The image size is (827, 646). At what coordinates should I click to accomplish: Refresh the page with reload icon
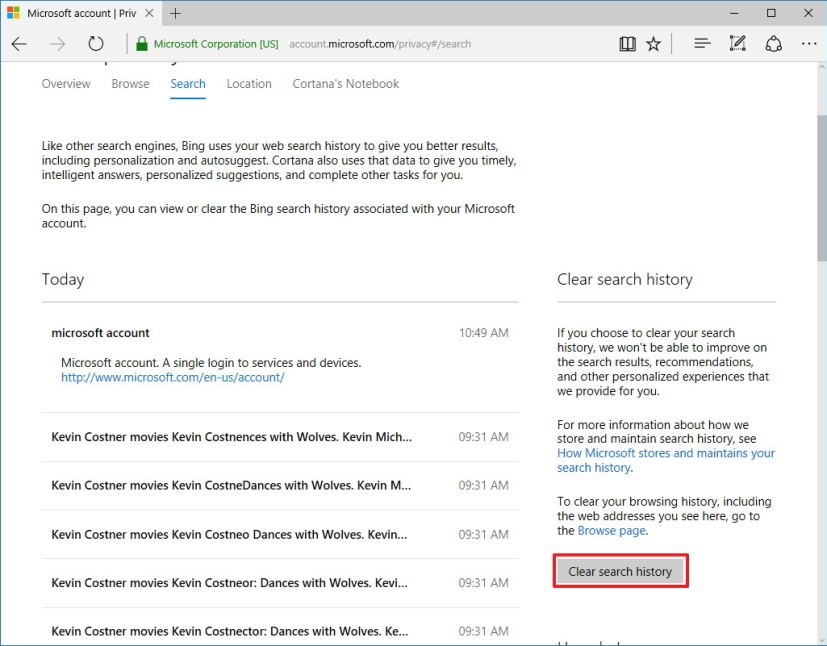click(95, 44)
